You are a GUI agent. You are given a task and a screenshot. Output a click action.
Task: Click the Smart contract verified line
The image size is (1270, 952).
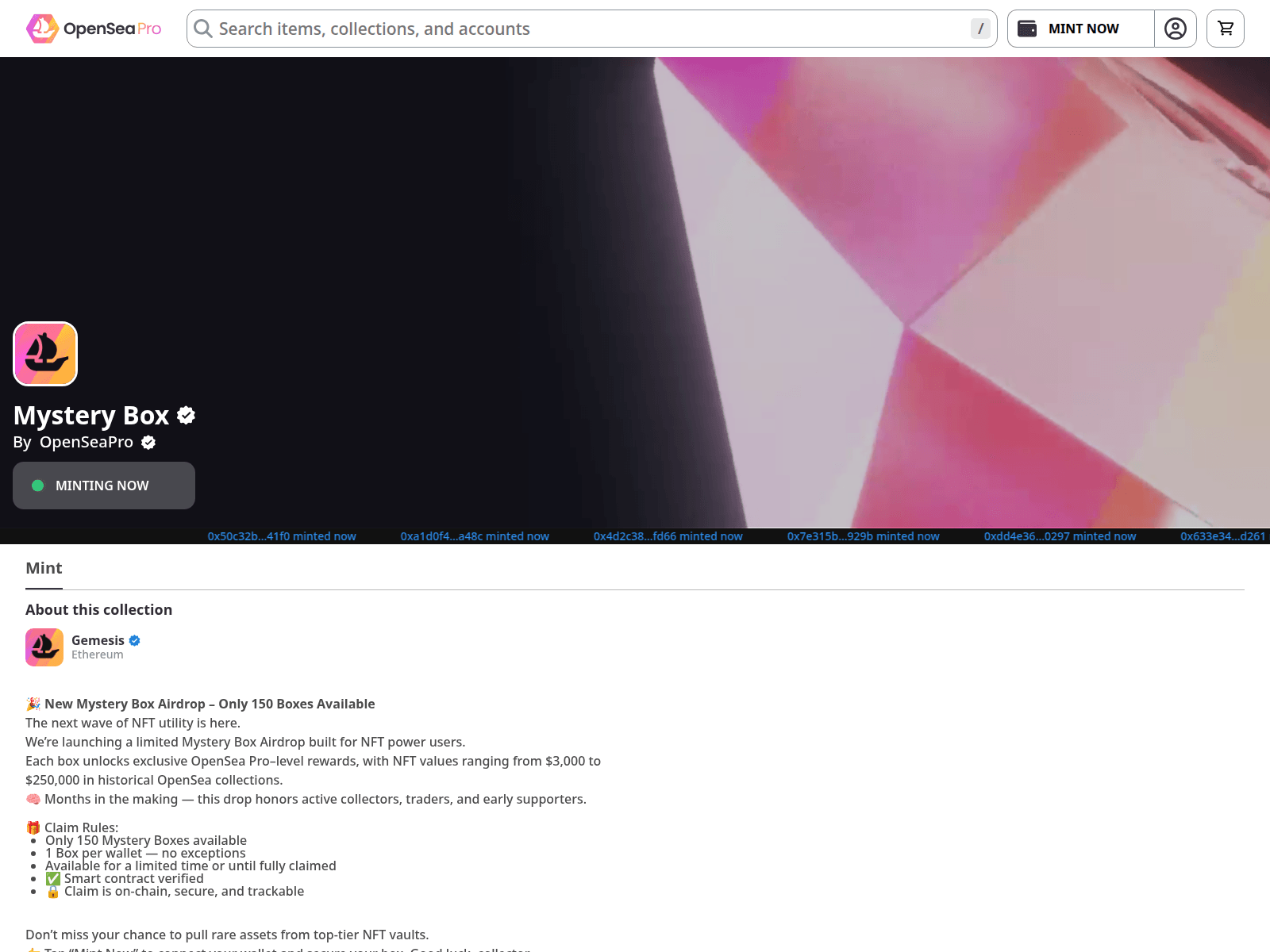pyautogui.click(x=125, y=878)
